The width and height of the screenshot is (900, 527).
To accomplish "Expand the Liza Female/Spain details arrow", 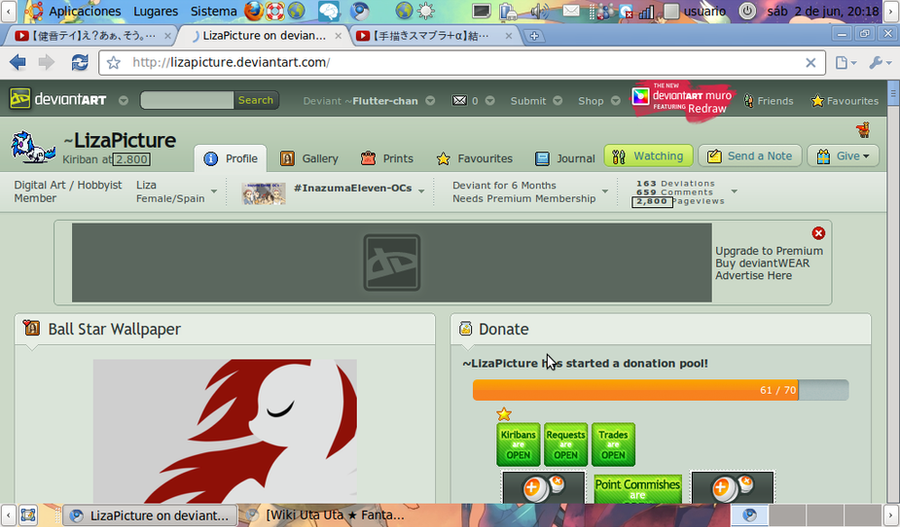I will point(214,191).
